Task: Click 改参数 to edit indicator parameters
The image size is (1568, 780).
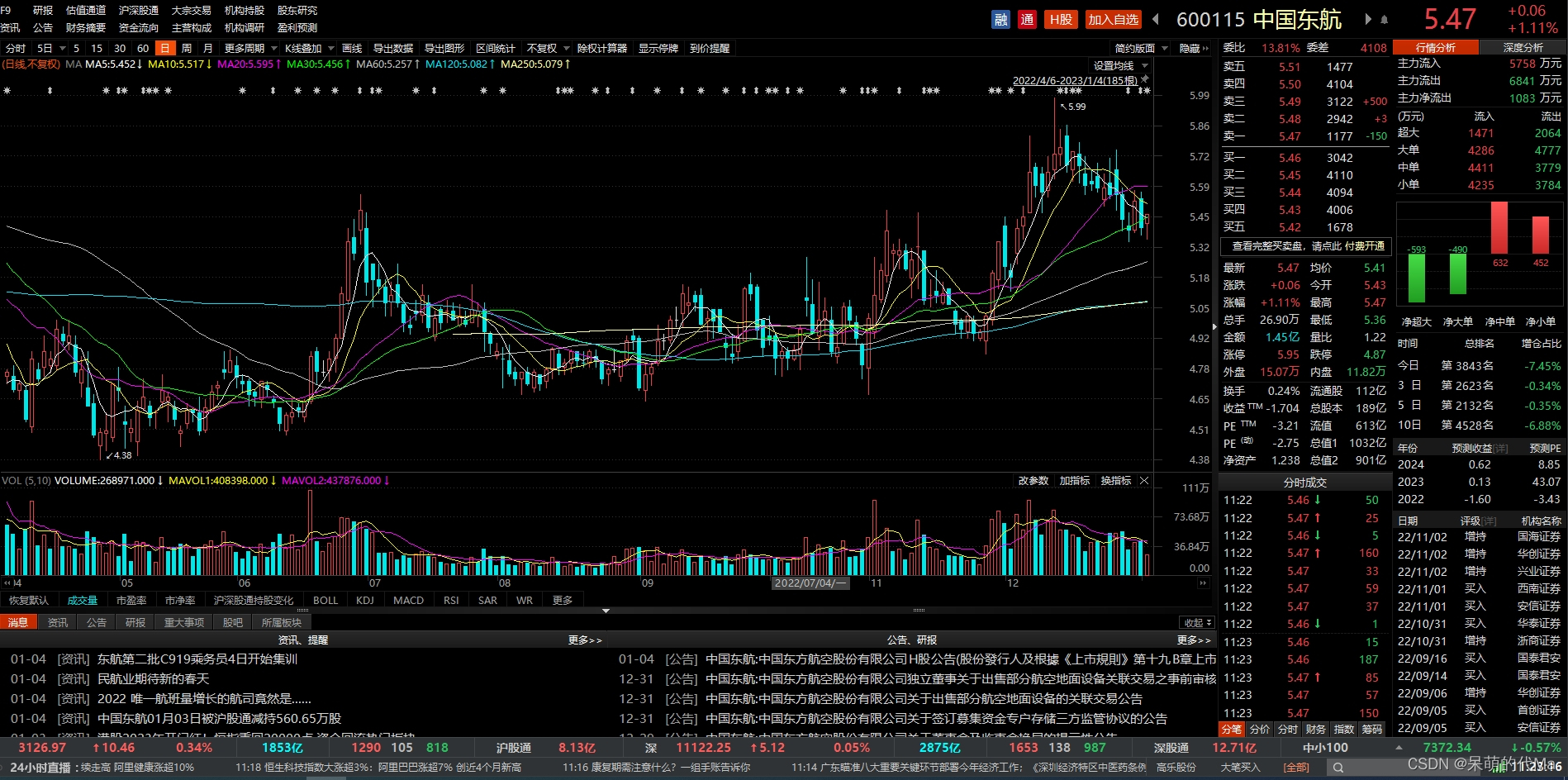Action: (1033, 480)
